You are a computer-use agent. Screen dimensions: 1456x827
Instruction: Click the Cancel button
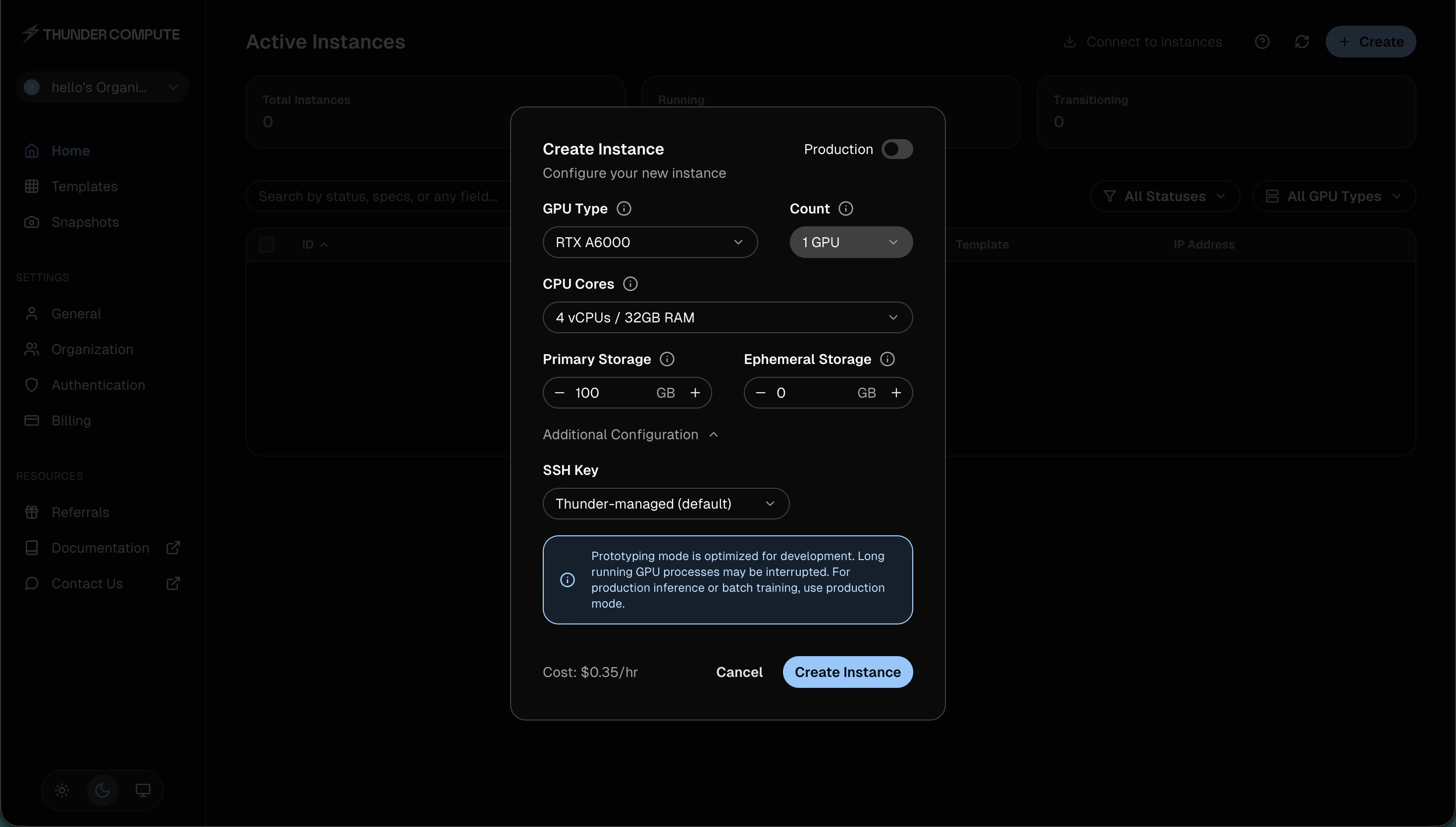pos(739,672)
